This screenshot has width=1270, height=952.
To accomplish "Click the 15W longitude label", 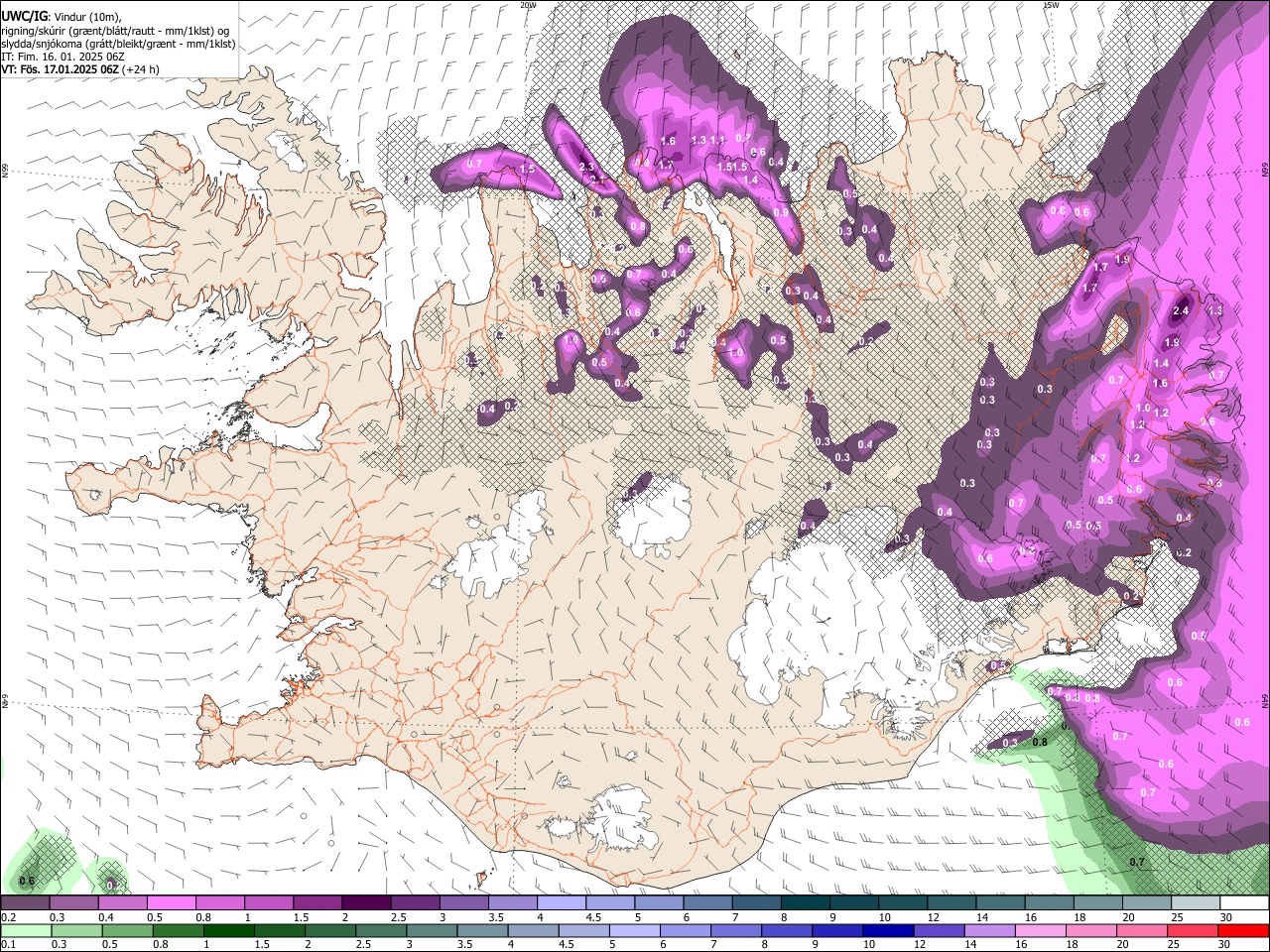I will 1051,5.
